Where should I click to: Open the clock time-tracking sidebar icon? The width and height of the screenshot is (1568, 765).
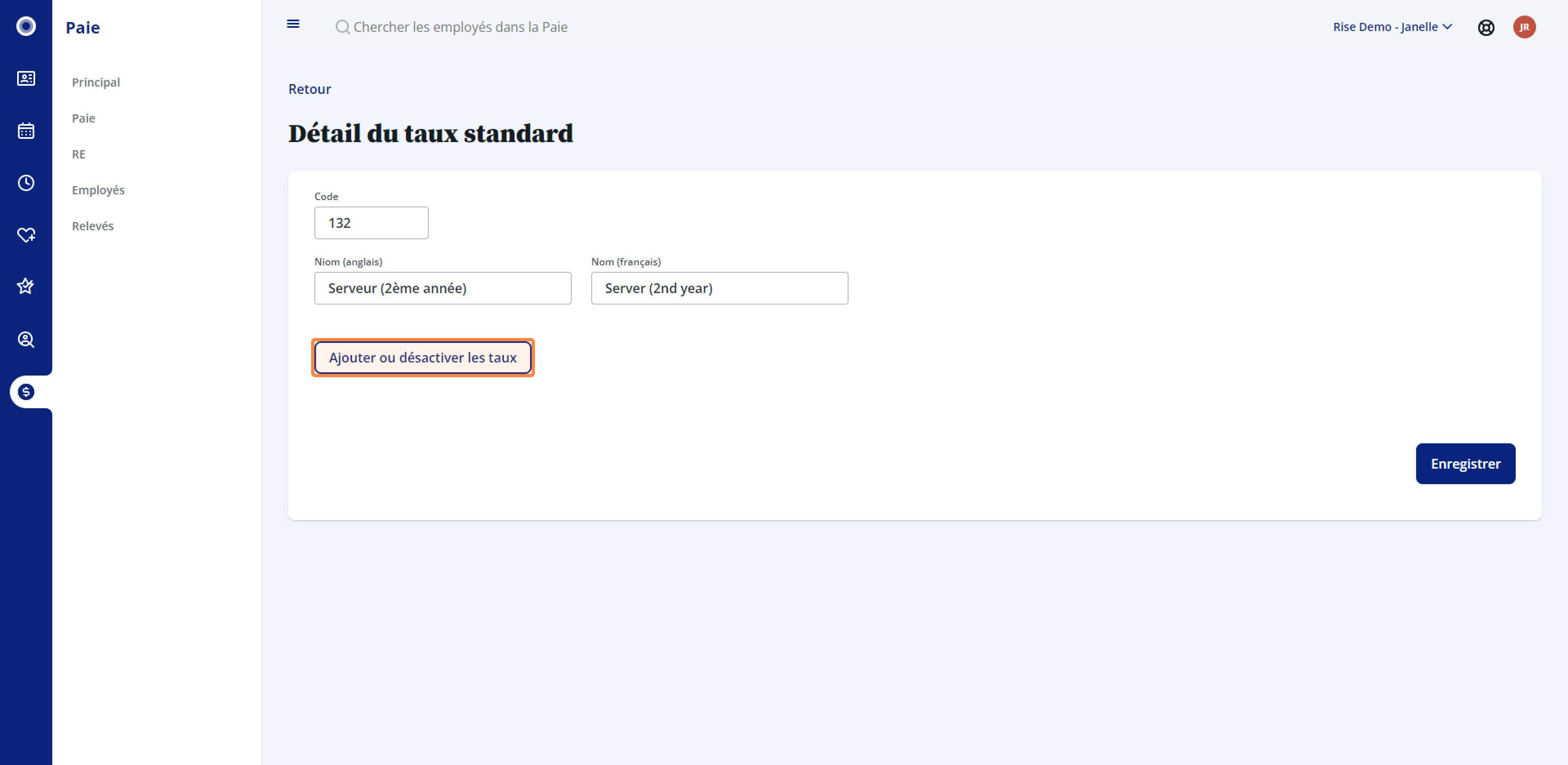pyautogui.click(x=26, y=182)
